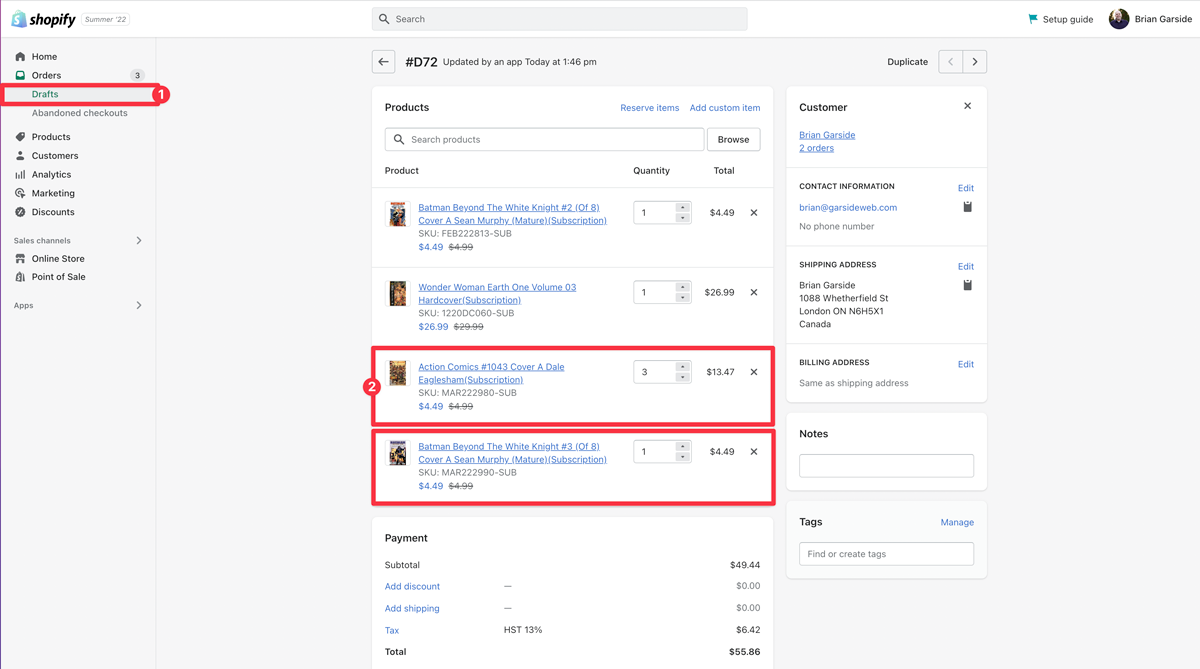Screen dimensions: 1200x669
Task: Open Abandoned checkouts
Action: (x=79, y=113)
